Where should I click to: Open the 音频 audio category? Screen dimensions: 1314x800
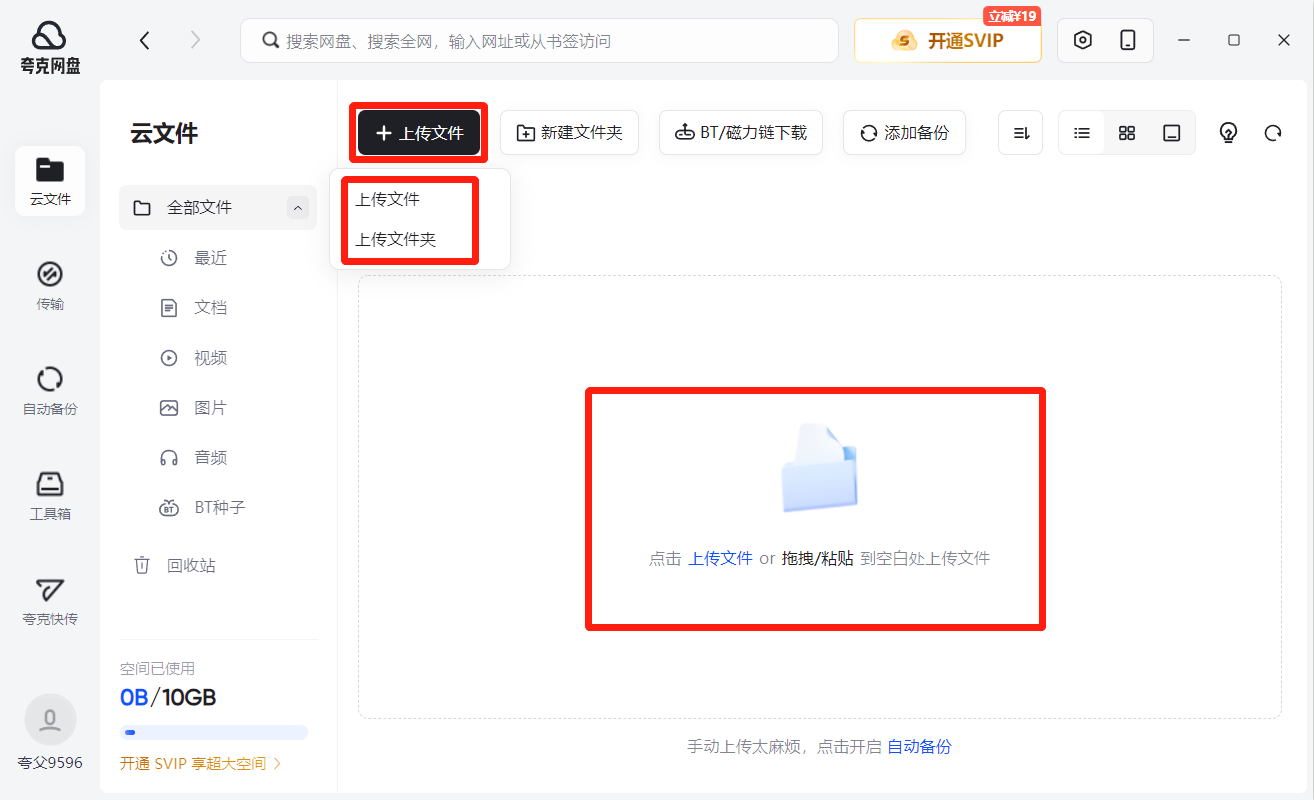[193, 458]
